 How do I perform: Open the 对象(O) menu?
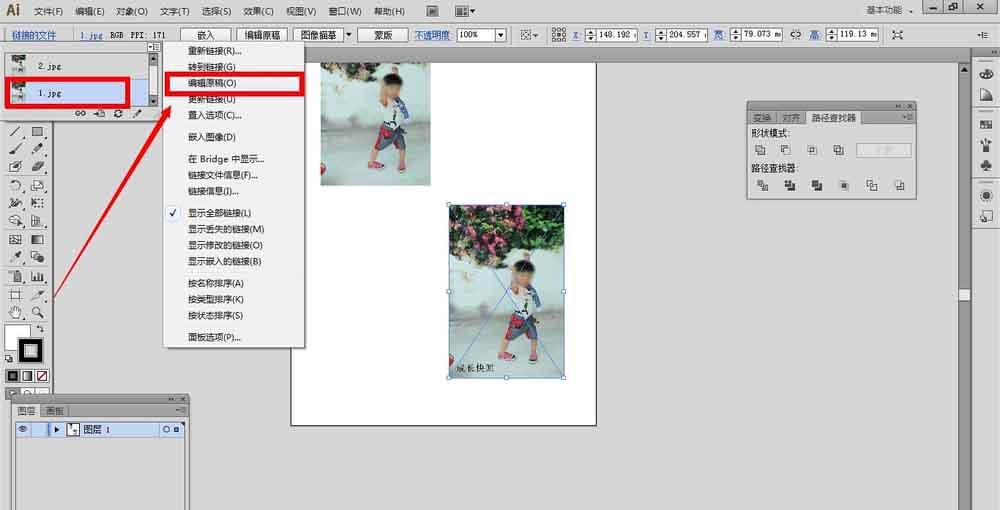[x=132, y=11]
